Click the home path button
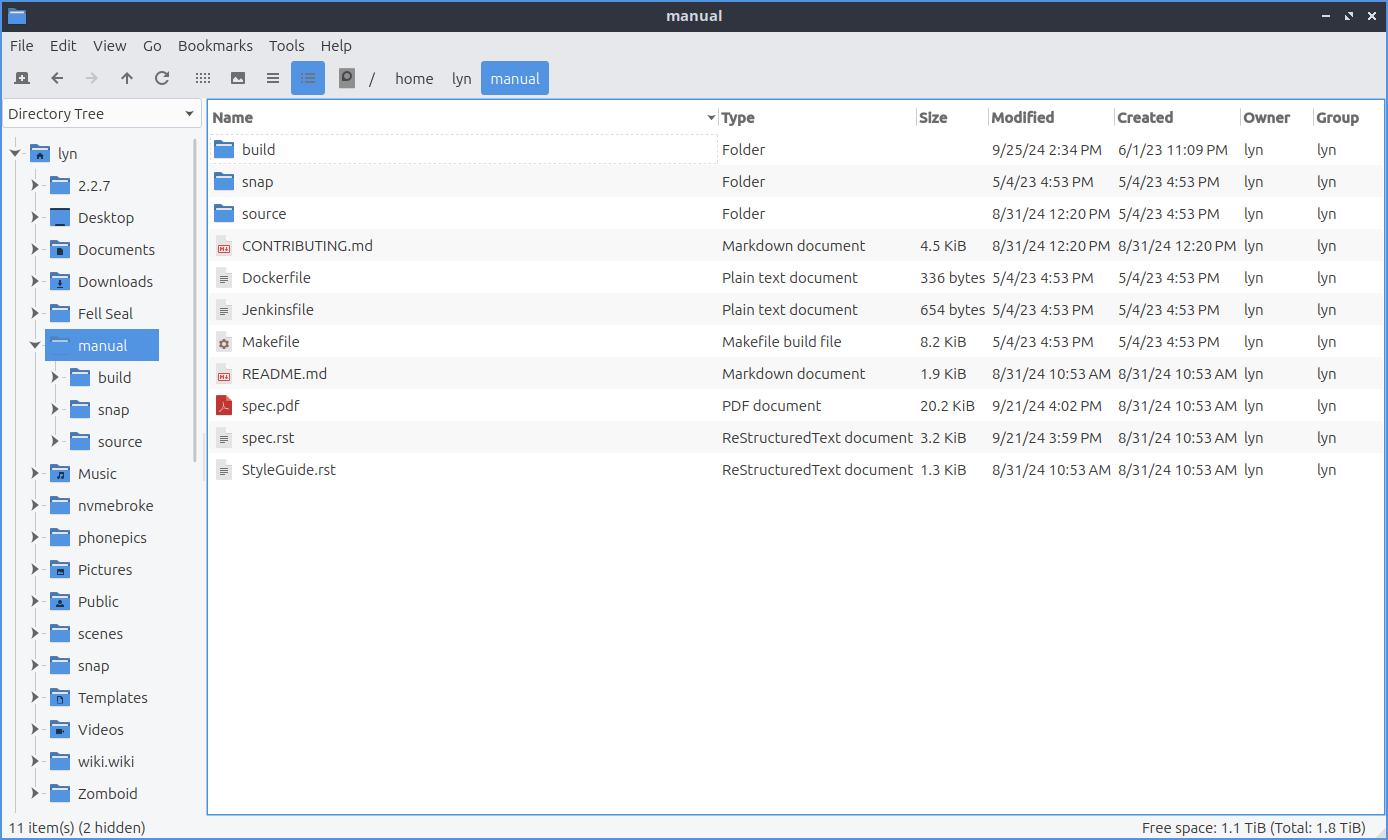This screenshot has height=840, width=1388. coord(414,79)
